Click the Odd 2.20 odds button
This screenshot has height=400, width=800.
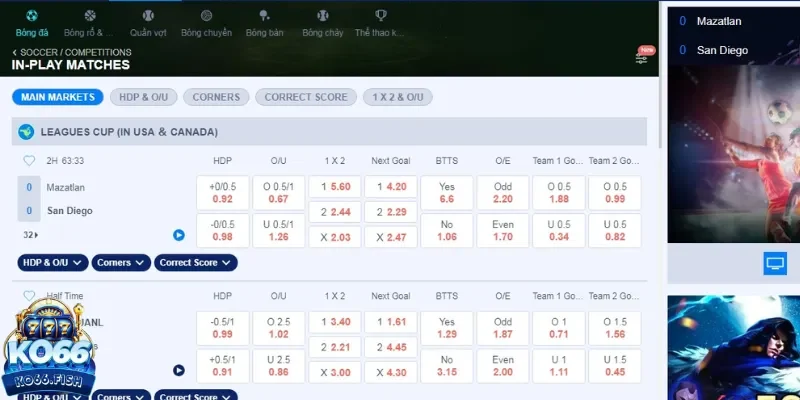[502, 192]
